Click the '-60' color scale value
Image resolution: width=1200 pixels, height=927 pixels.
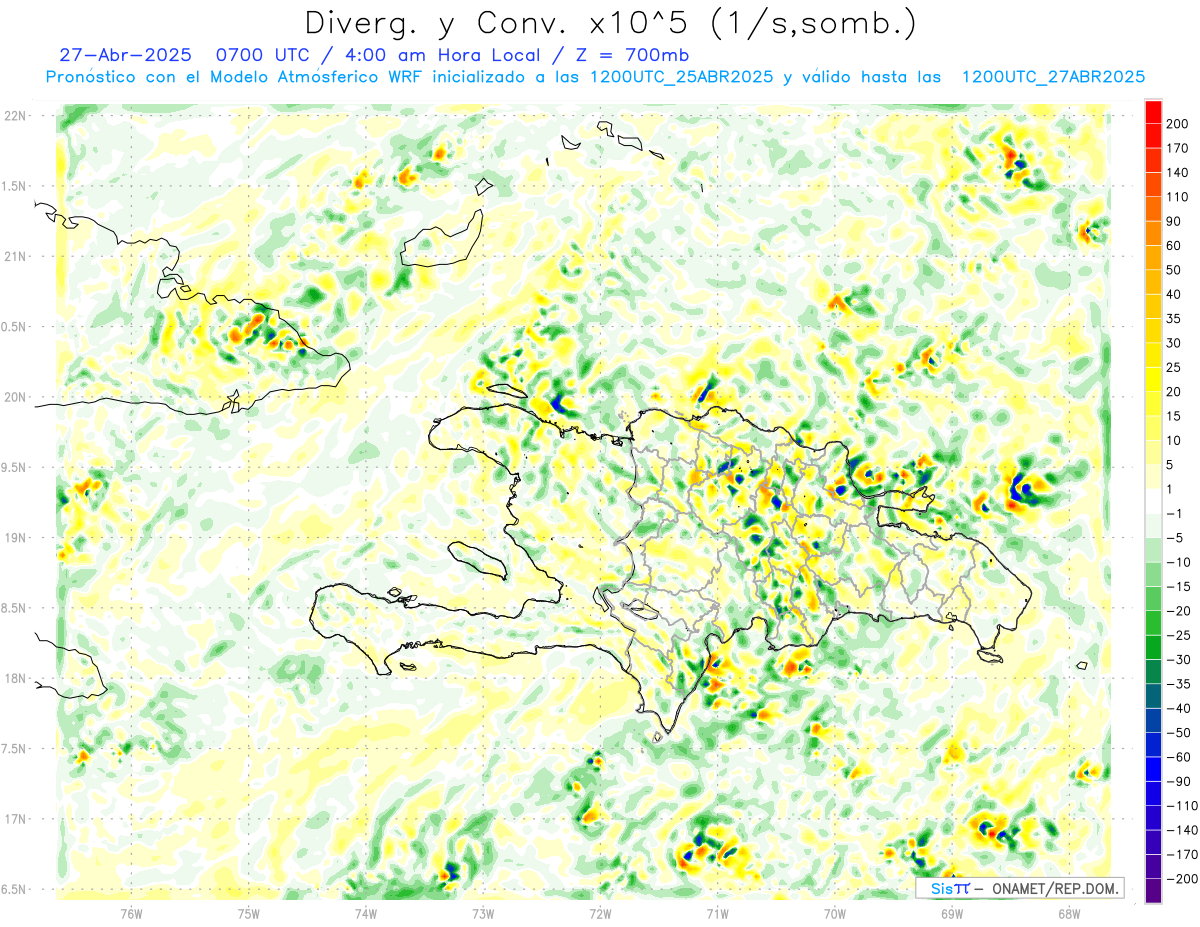[1178, 757]
